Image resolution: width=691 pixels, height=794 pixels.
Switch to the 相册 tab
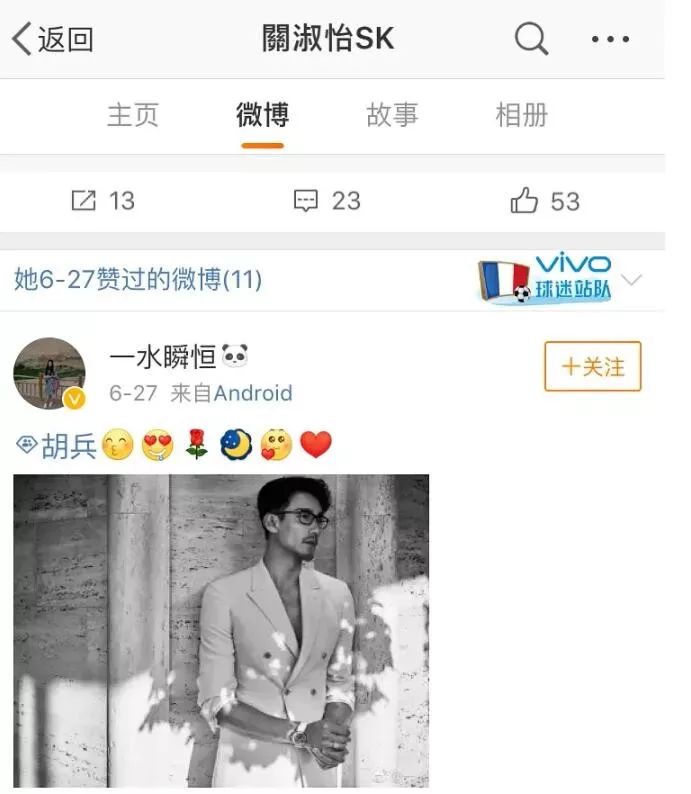click(521, 115)
